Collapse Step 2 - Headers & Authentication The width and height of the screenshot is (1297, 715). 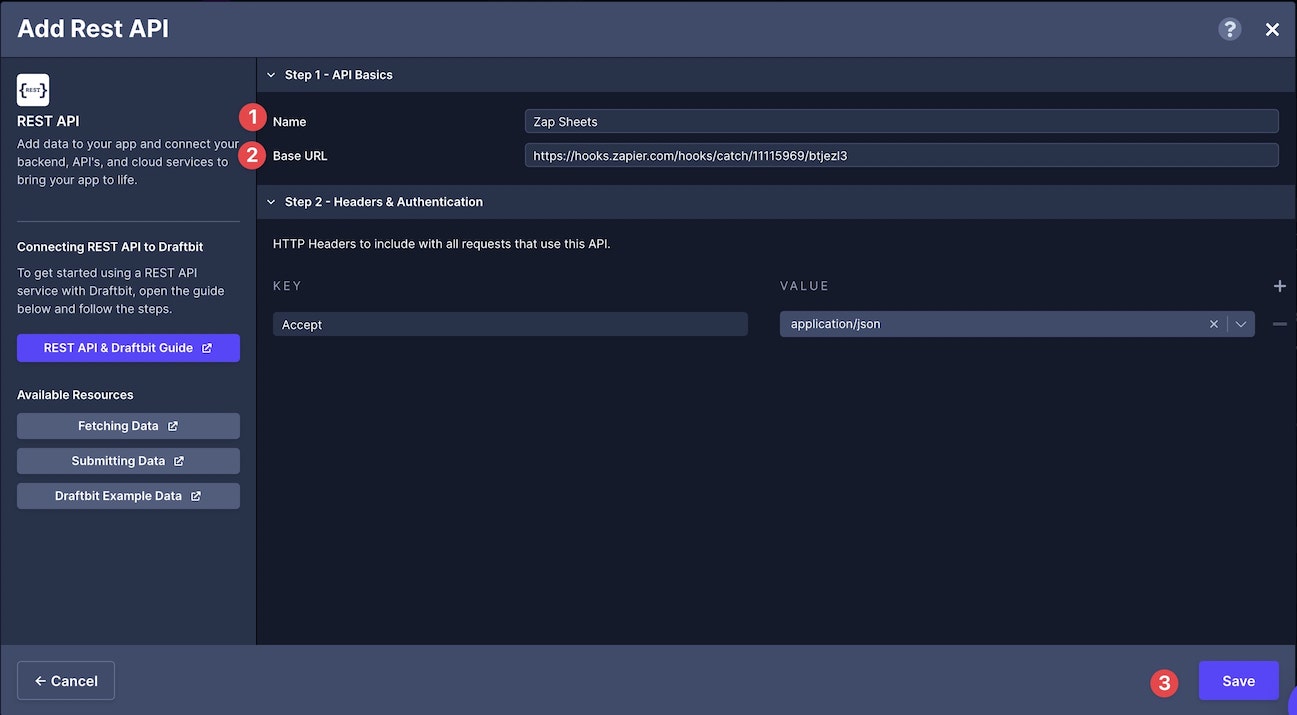click(x=270, y=202)
